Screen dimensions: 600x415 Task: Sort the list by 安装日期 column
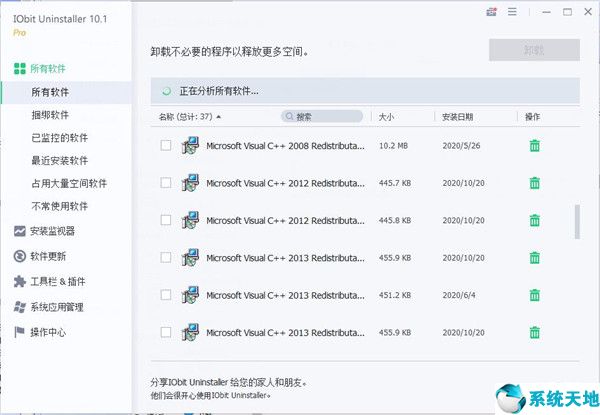point(457,117)
